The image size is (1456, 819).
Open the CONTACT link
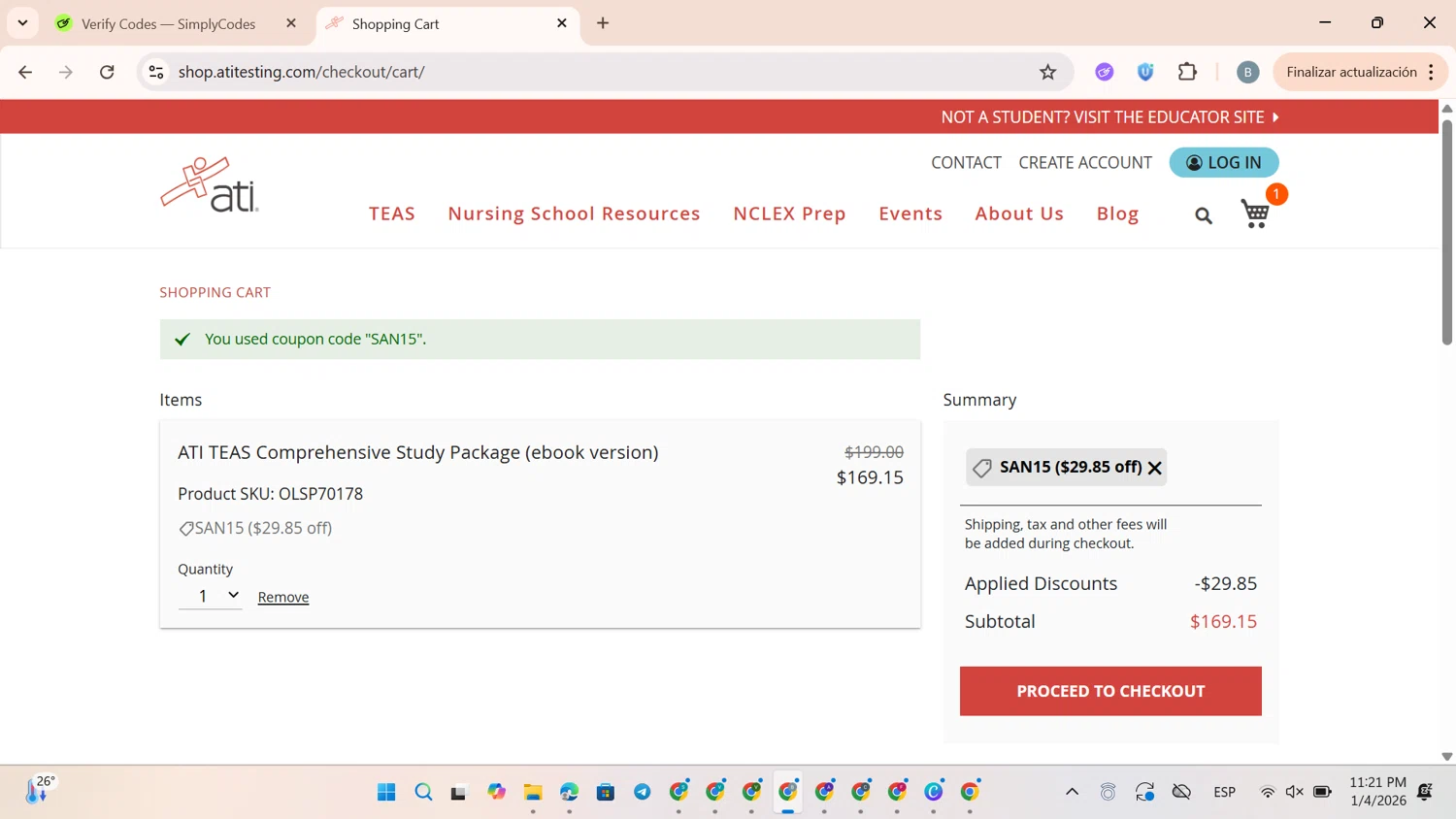(x=966, y=162)
